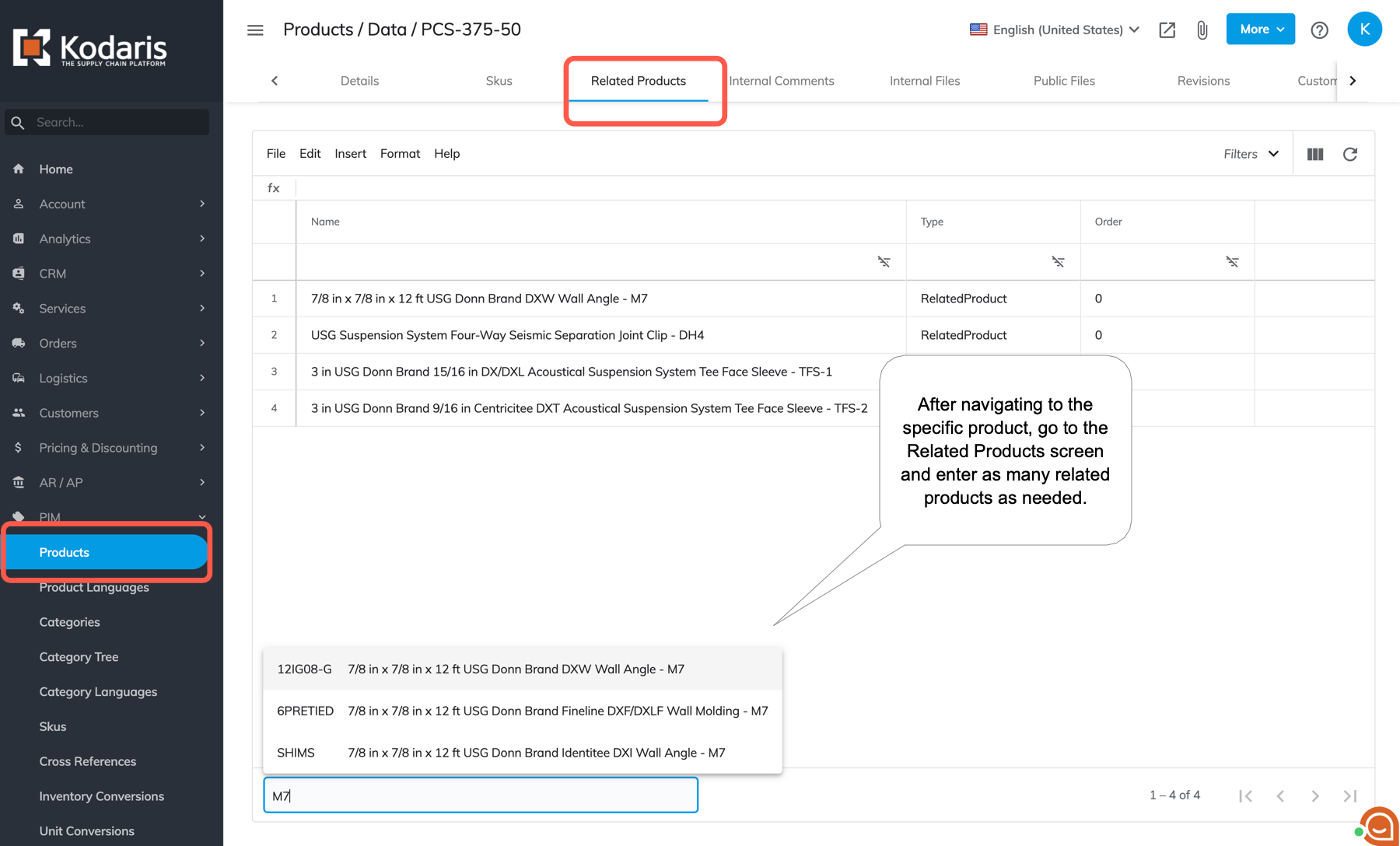Click the sidebar search magnifier icon
The width and height of the screenshot is (1400, 846).
tap(18, 122)
